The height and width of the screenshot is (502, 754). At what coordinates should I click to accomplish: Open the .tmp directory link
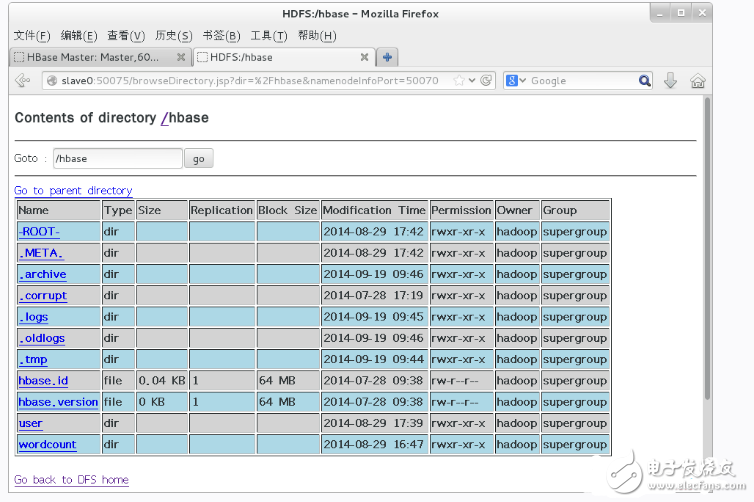pyautogui.click(x=33, y=359)
